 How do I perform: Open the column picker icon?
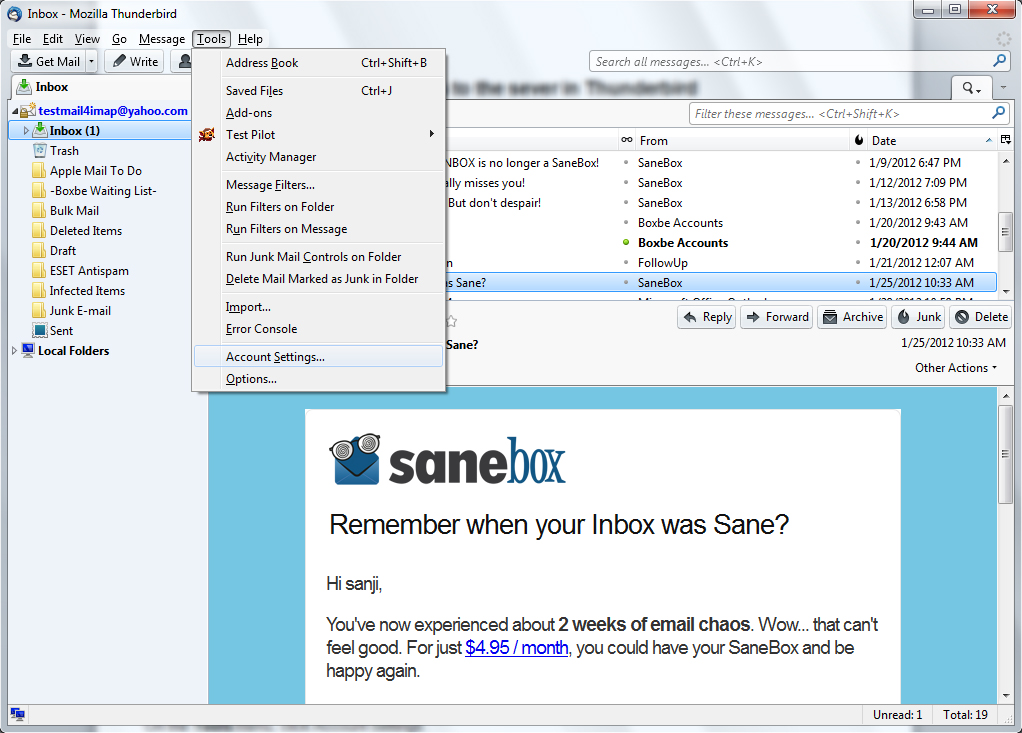point(1006,140)
